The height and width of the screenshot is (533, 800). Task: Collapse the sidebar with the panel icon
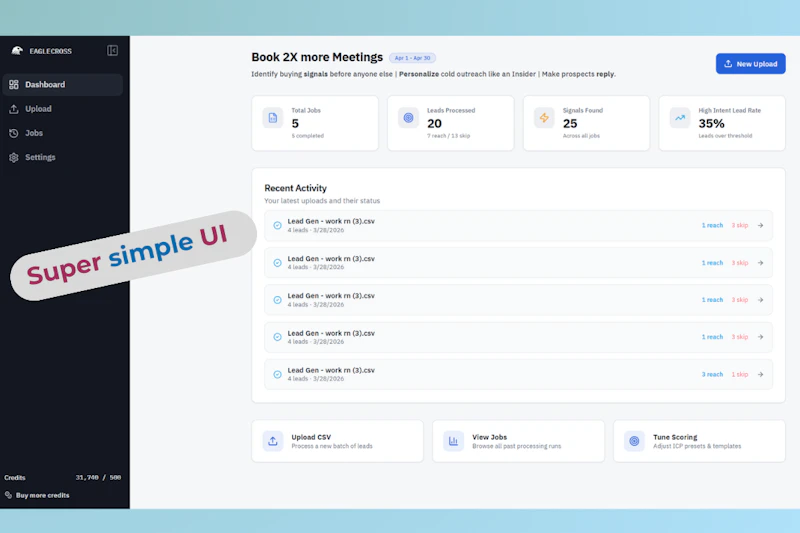point(112,50)
